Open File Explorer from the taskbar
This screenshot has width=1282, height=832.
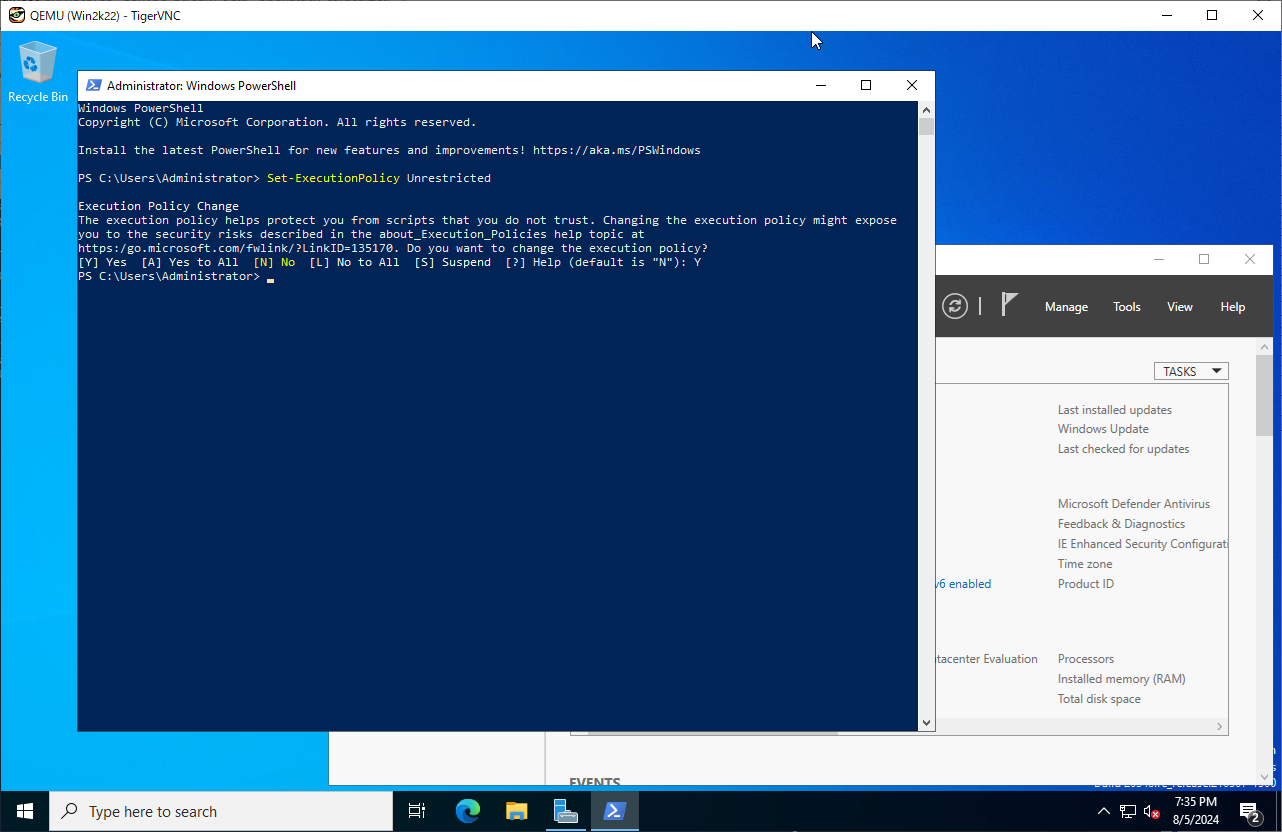tap(516, 811)
